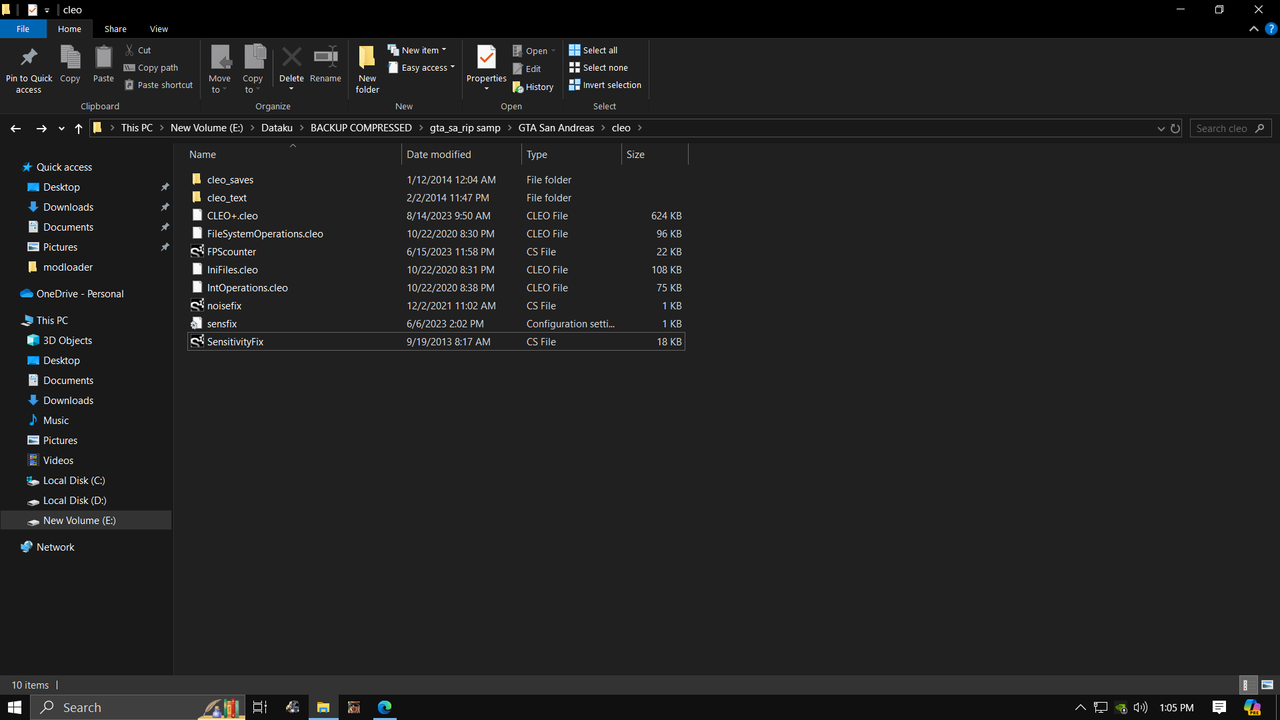1280x720 pixels.
Task: Create a New folder from ribbon
Action: (x=367, y=69)
